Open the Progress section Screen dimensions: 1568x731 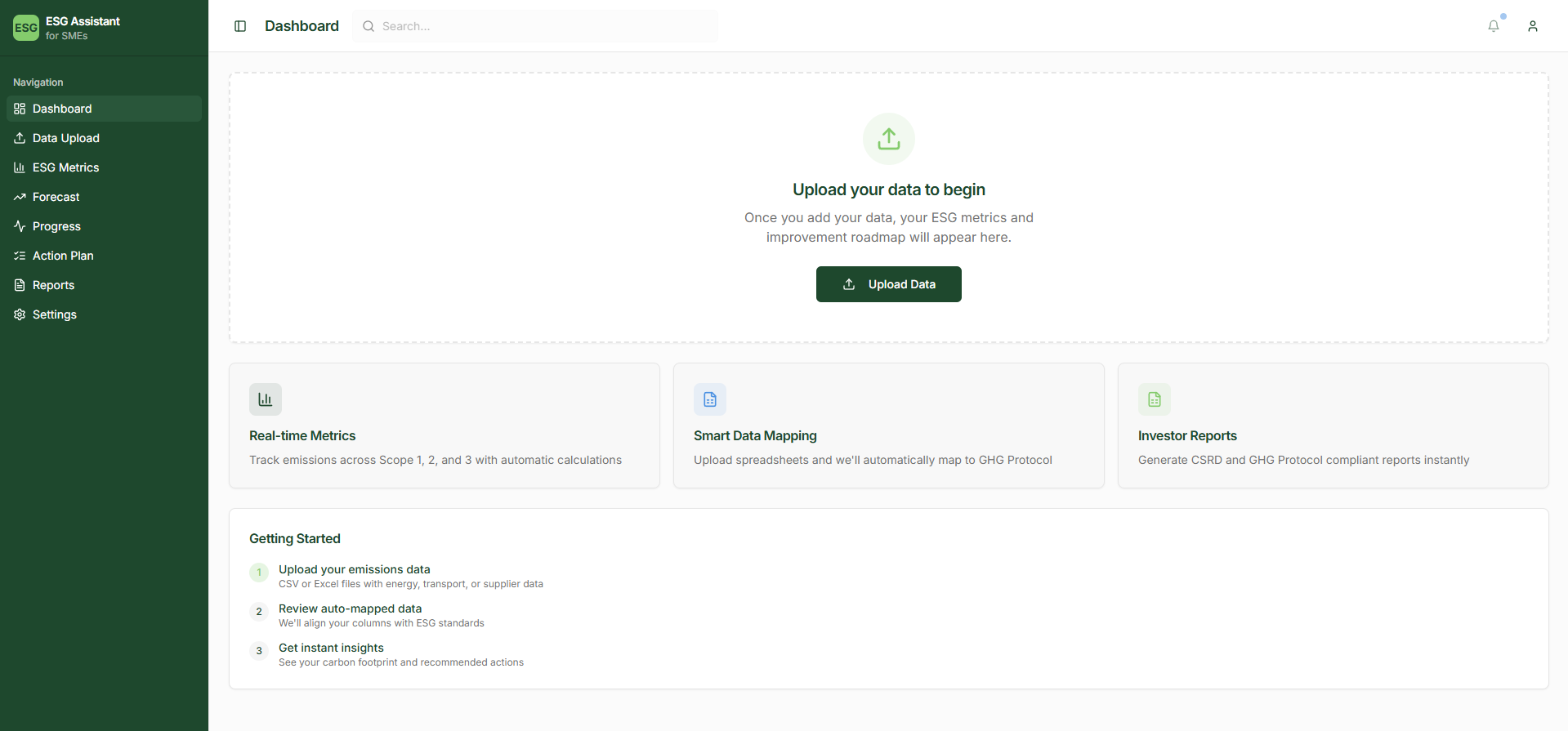point(104,226)
